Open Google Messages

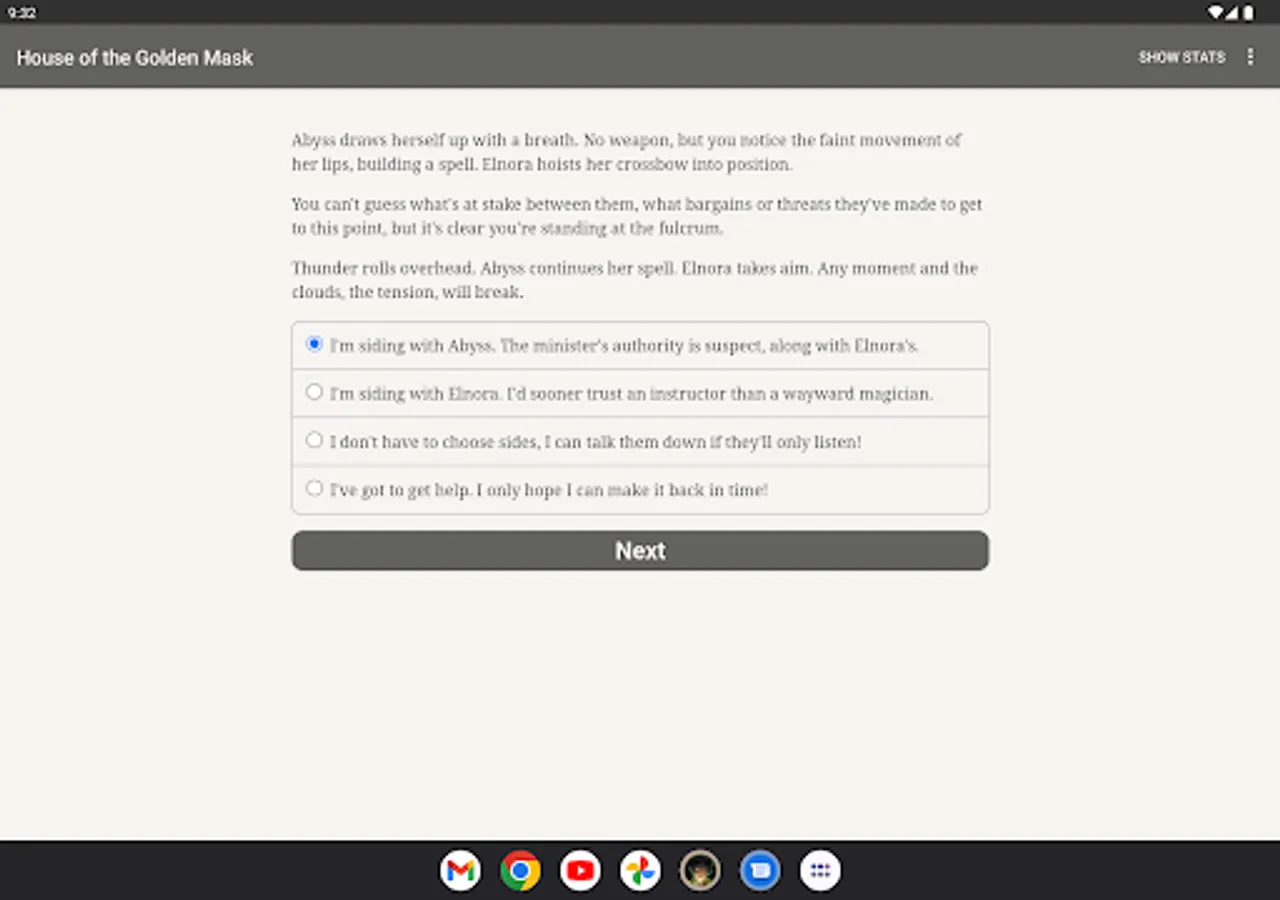pos(760,870)
